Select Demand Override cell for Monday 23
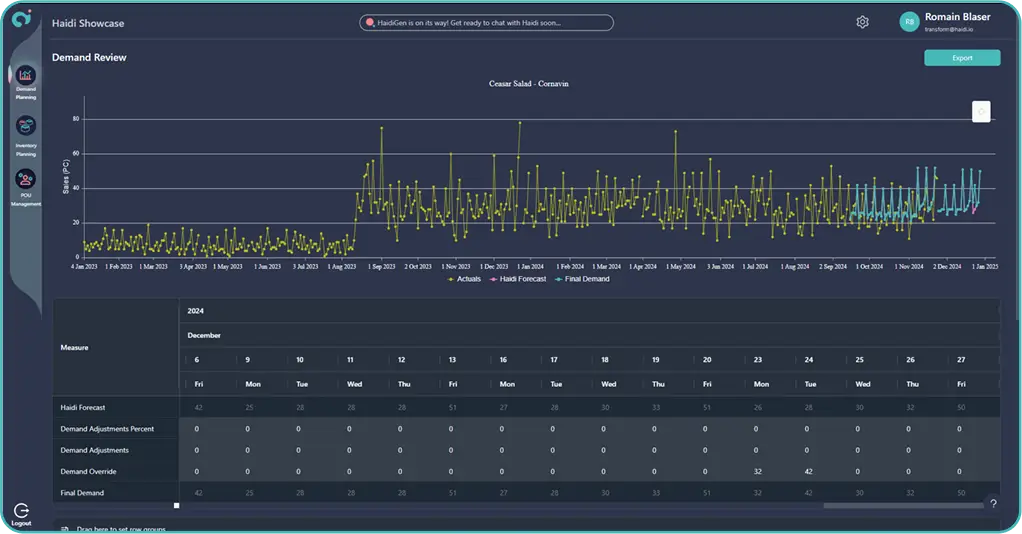 756,472
